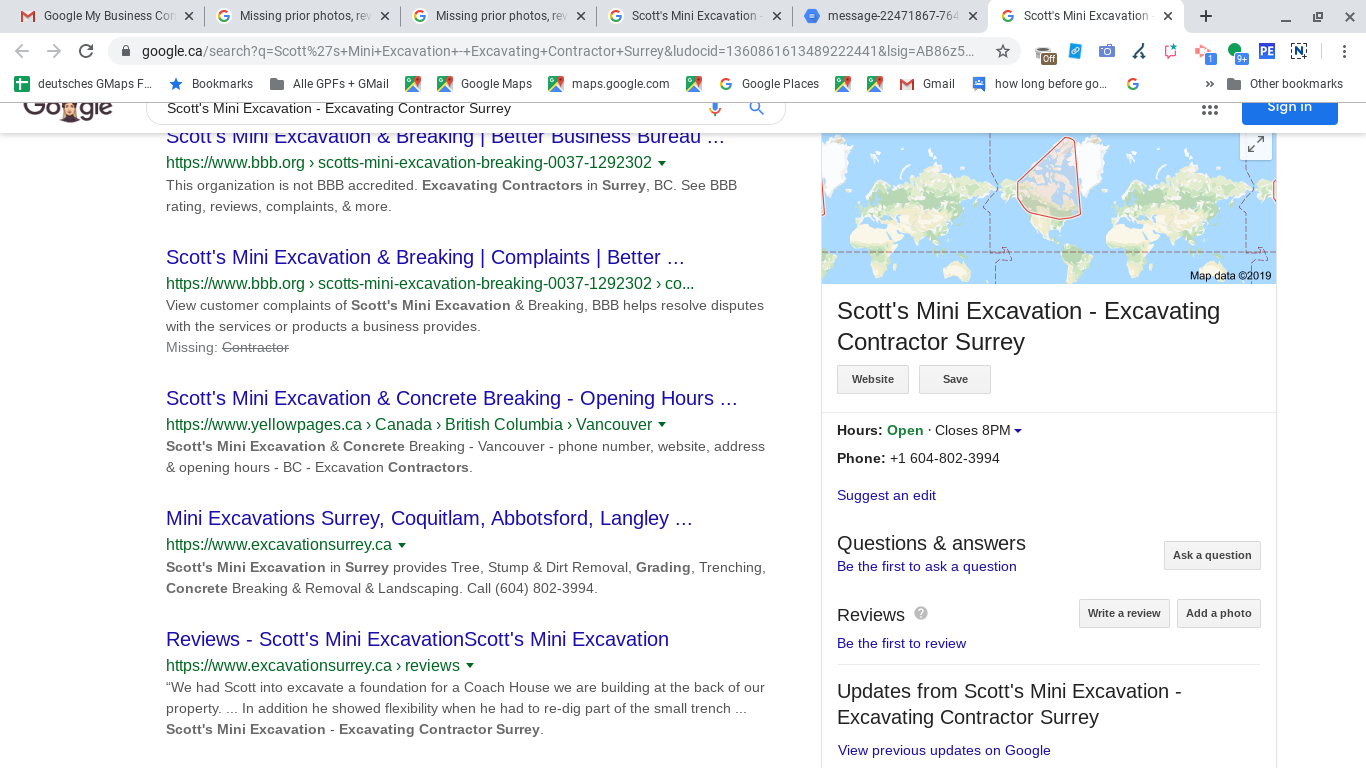The height and width of the screenshot is (768, 1366).
Task: Open the 'how long before go...' bookmark
Action: (1039, 84)
